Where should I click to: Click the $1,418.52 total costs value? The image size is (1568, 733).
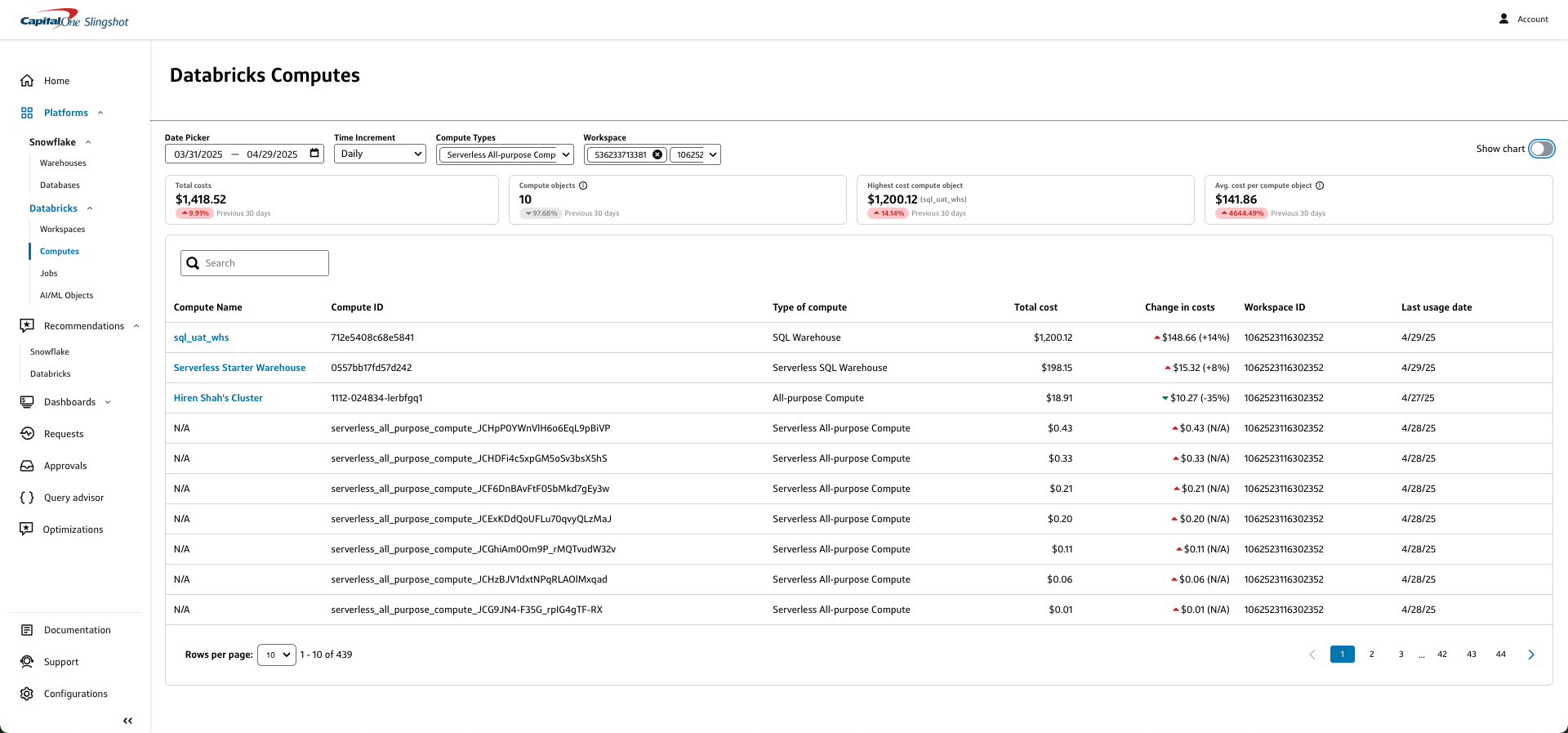[x=201, y=199]
